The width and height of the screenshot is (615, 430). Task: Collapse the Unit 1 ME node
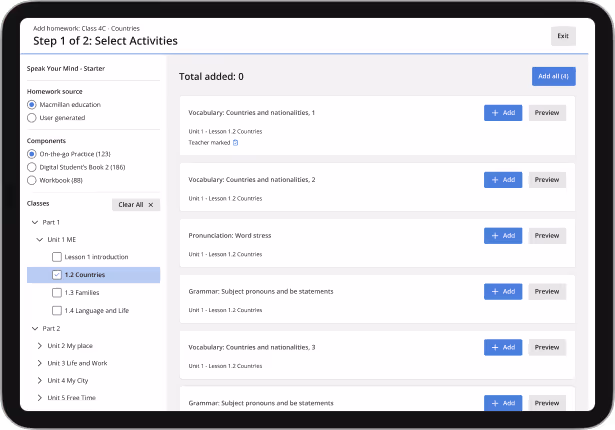pos(40,240)
